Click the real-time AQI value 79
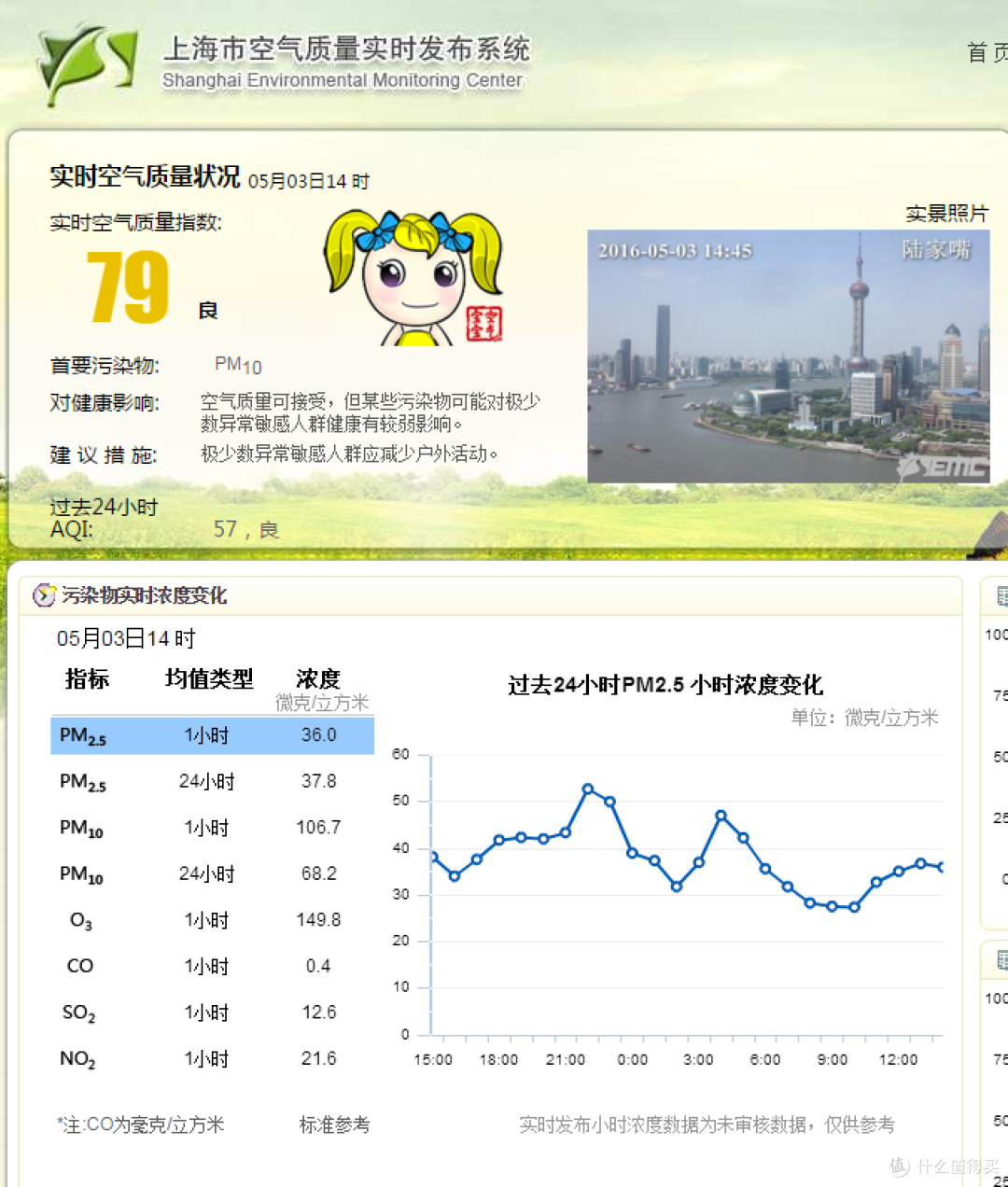 tap(128, 288)
